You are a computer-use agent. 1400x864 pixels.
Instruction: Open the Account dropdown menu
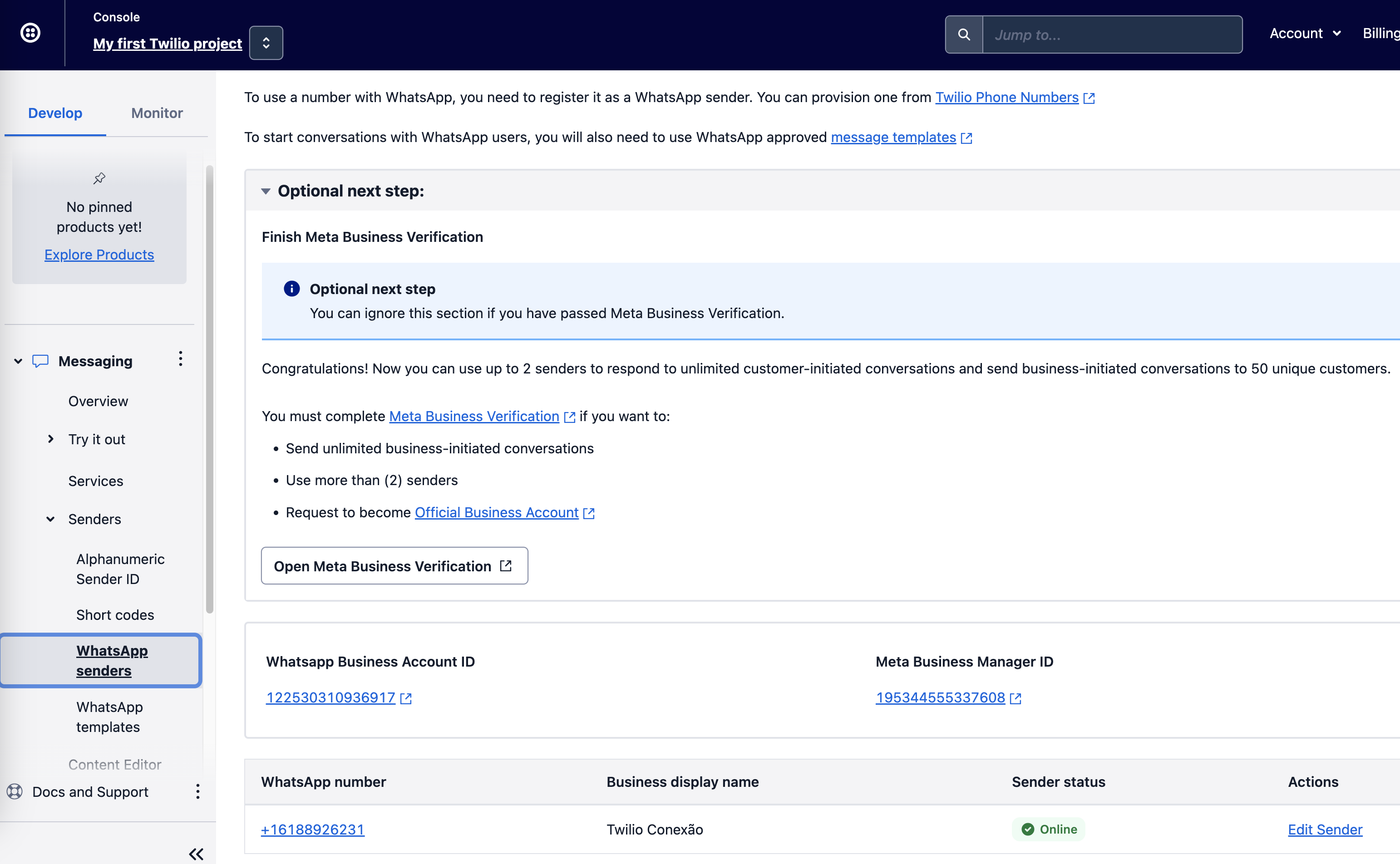1306,33
